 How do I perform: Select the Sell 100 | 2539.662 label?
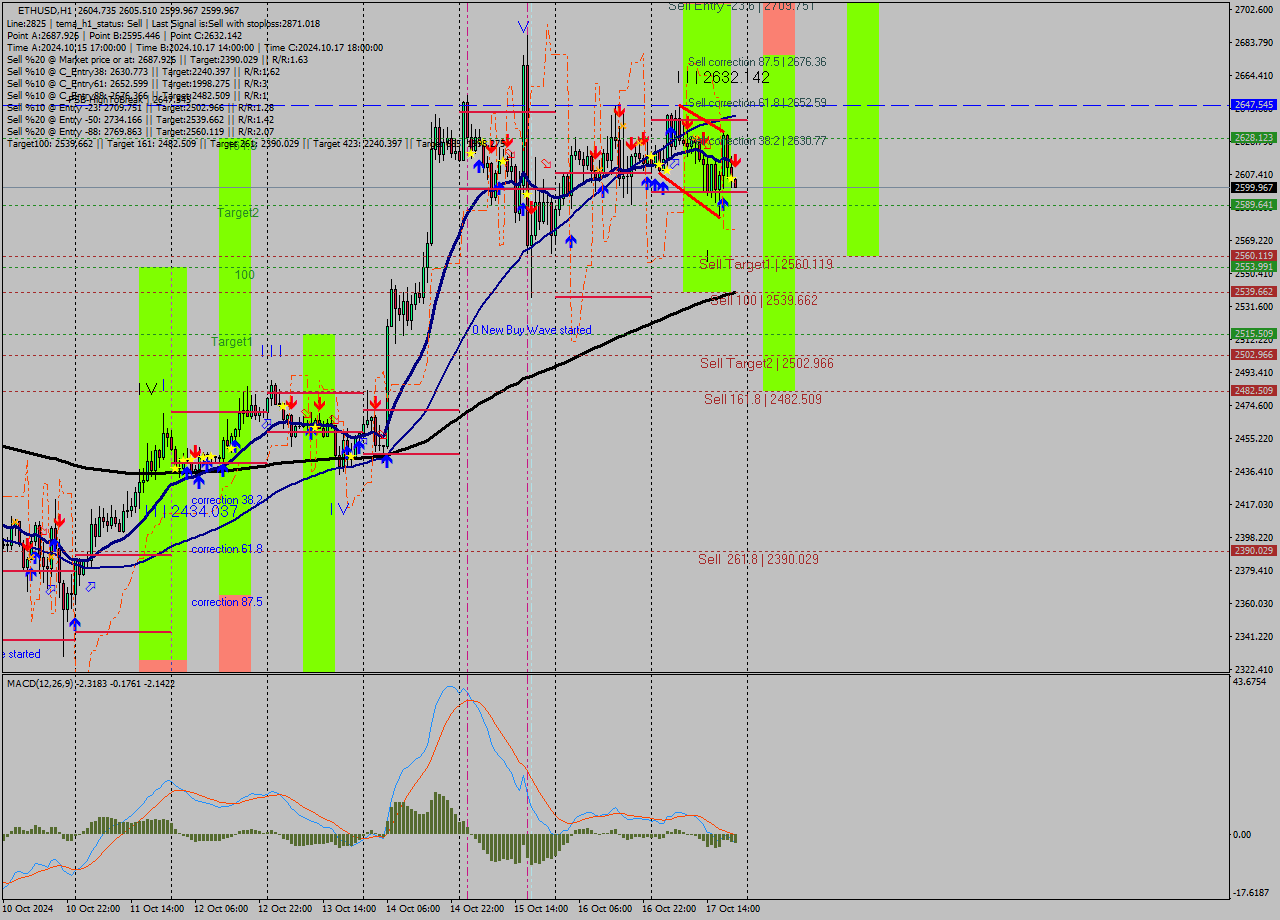tap(764, 300)
